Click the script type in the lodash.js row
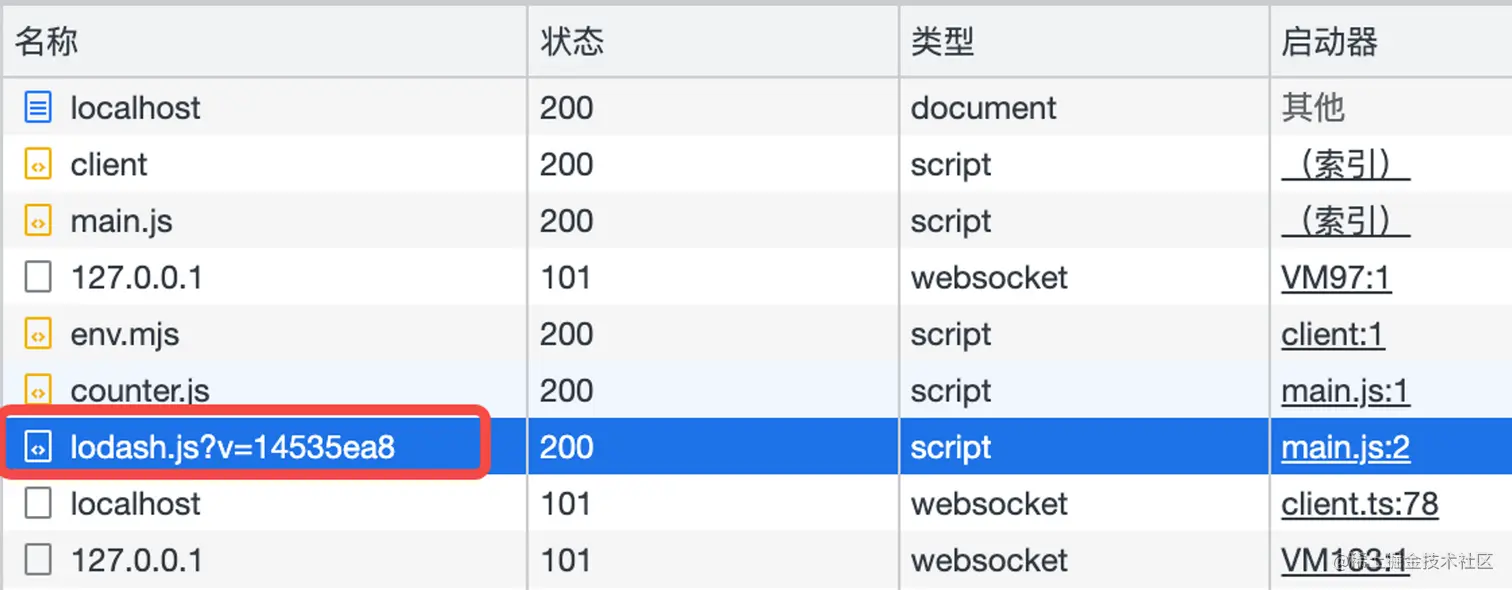1512x590 pixels. pyautogui.click(x=951, y=448)
